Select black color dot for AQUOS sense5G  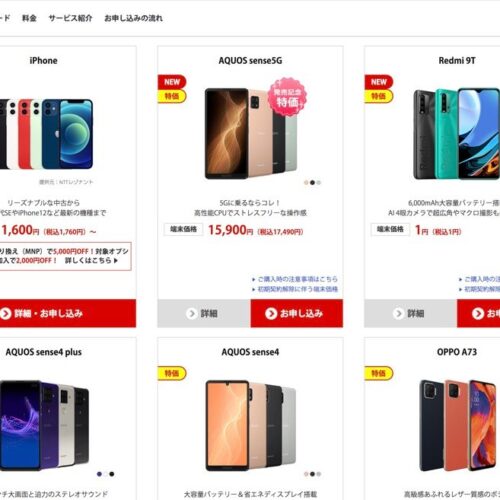click(x=312, y=182)
